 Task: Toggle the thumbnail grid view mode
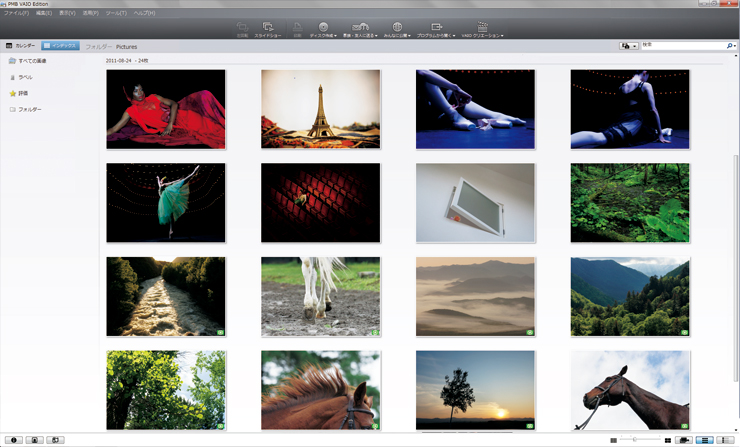[x=705, y=440]
